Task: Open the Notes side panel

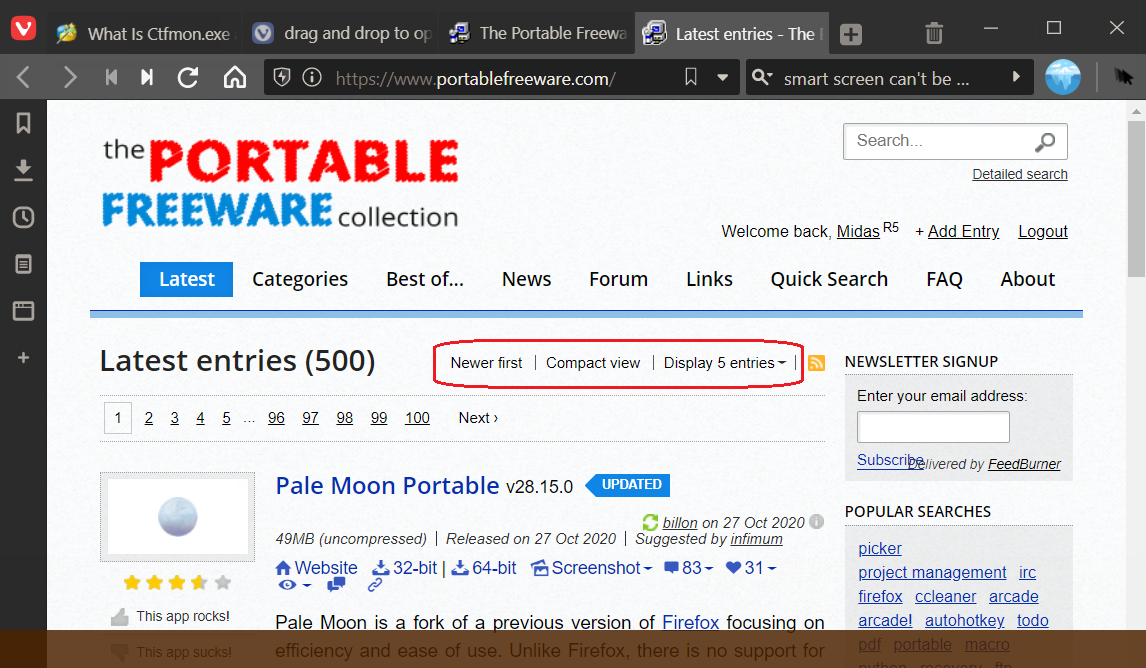Action: point(23,264)
